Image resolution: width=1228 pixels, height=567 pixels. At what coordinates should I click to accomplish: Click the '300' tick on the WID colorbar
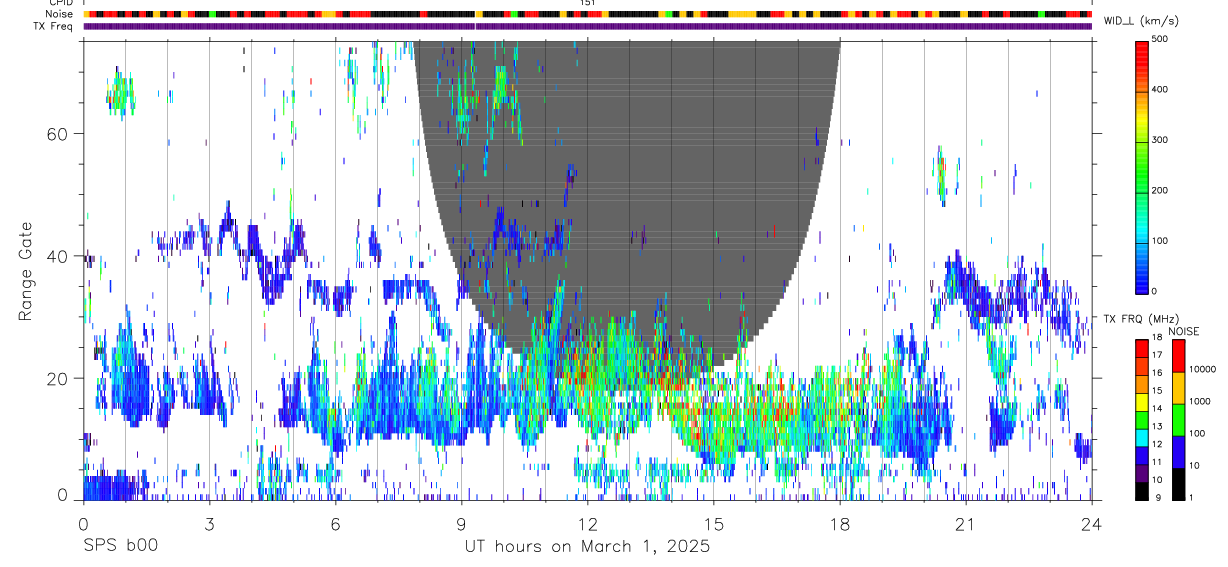(x=1160, y=140)
